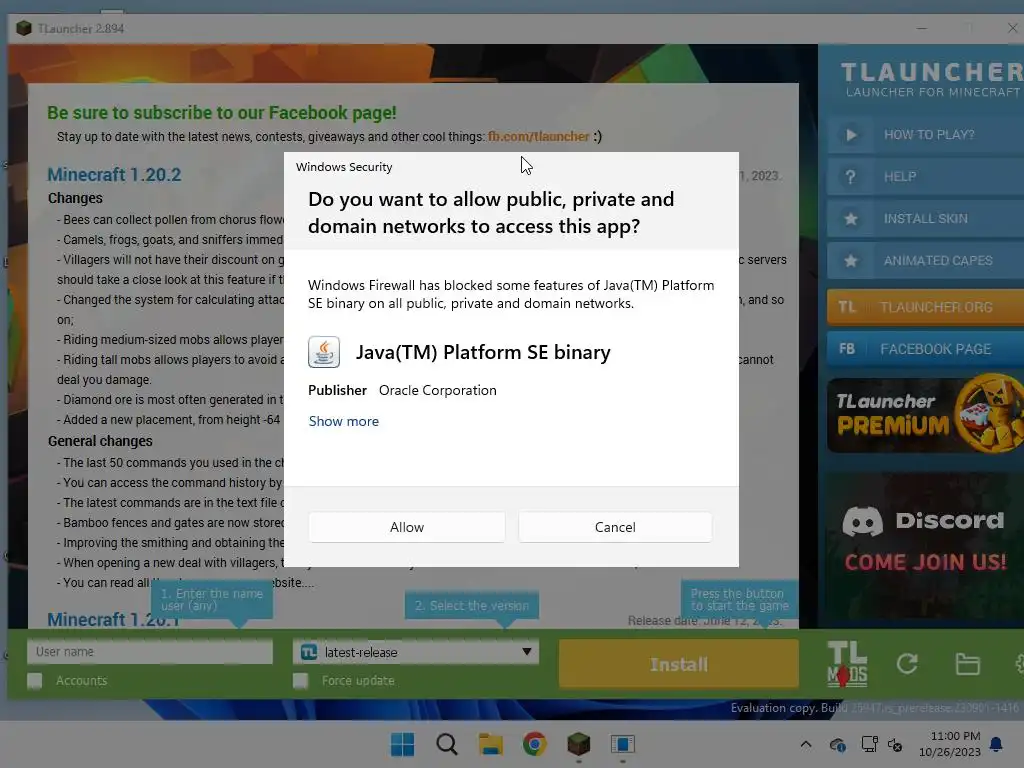Image resolution: width=1024 pixels, height=768 pixels.
Task: Click the question mark help icon
Action: [850, 177]
